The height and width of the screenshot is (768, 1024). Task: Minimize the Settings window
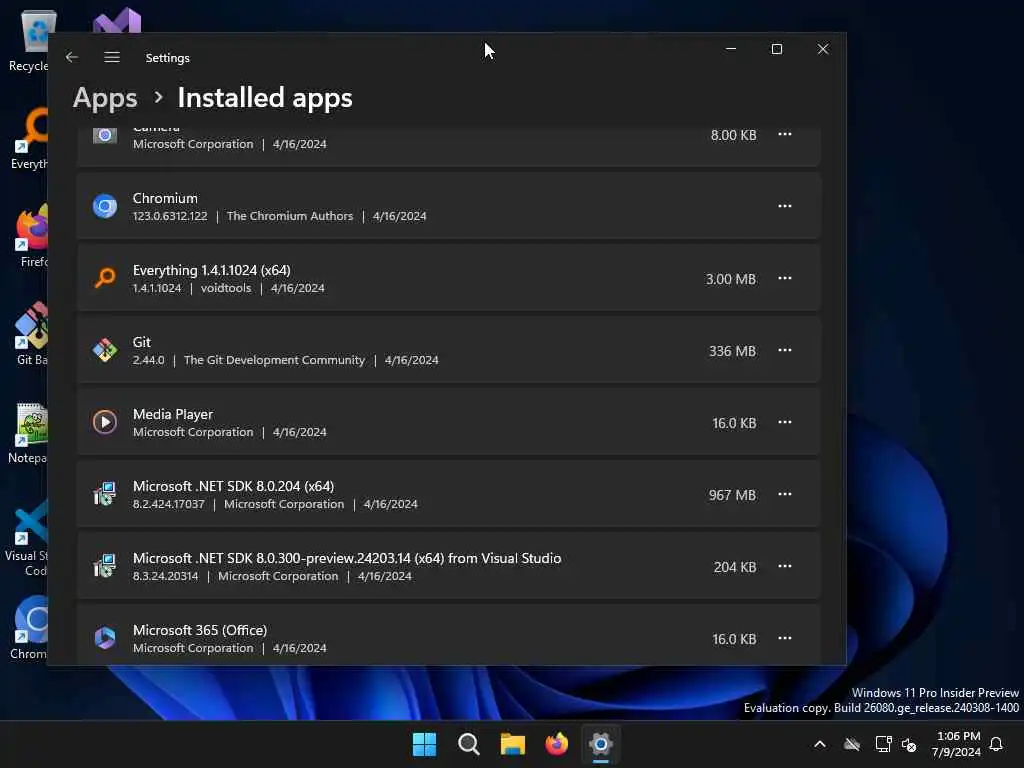click(x=731, y=49)
